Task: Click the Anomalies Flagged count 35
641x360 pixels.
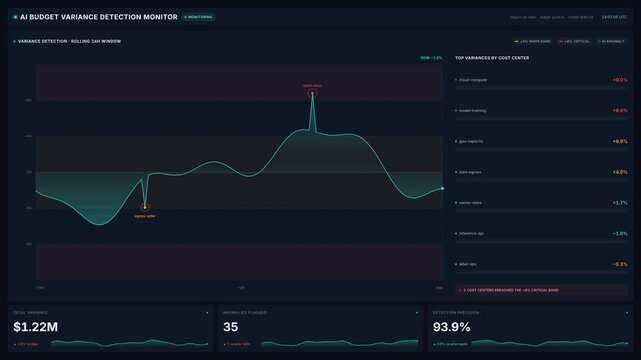Action: click(x=231, y=327)
